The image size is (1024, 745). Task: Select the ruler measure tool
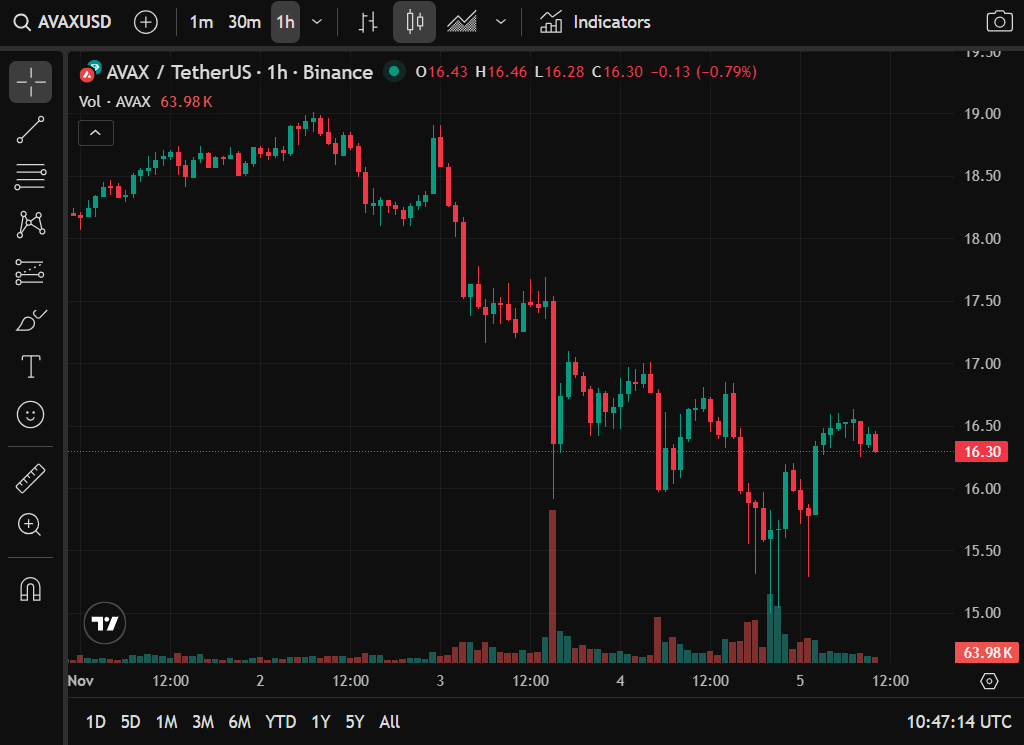tap(30, 479)
